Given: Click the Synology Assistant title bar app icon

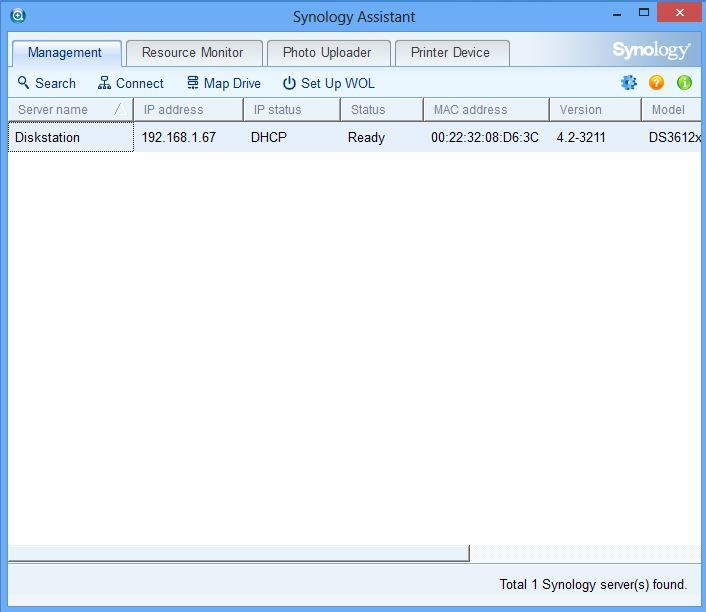Looking at the screenshot, I should [18, 16].
